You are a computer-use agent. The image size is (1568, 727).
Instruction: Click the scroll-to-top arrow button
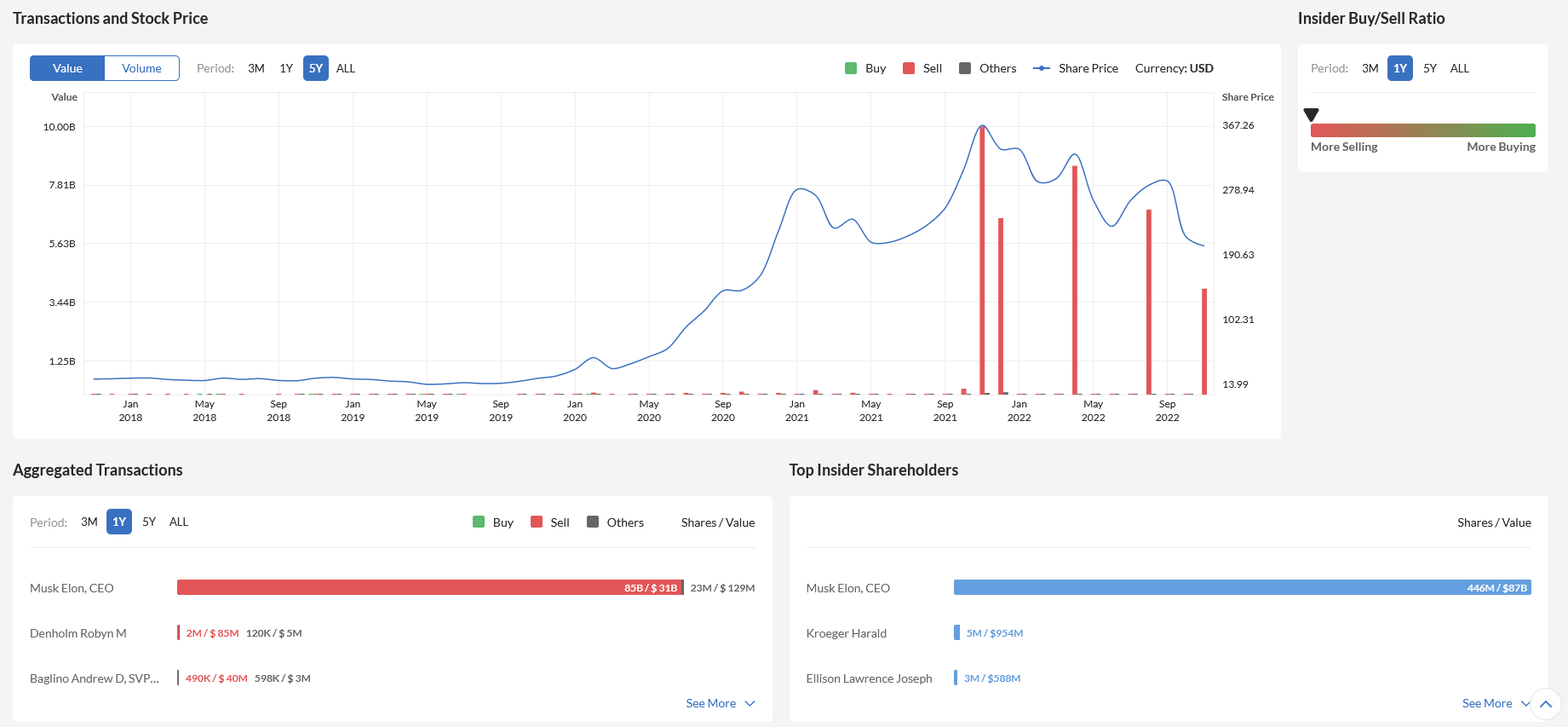click(x=1545, y=704)
